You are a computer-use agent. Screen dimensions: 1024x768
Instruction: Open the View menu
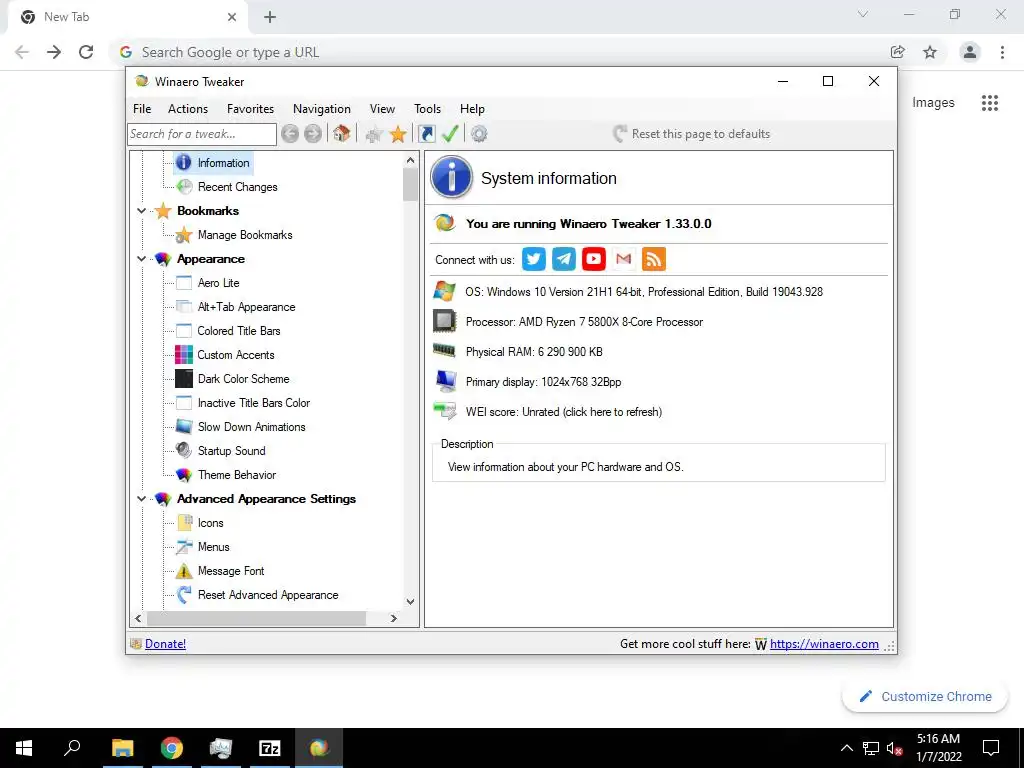click(382, 109)
